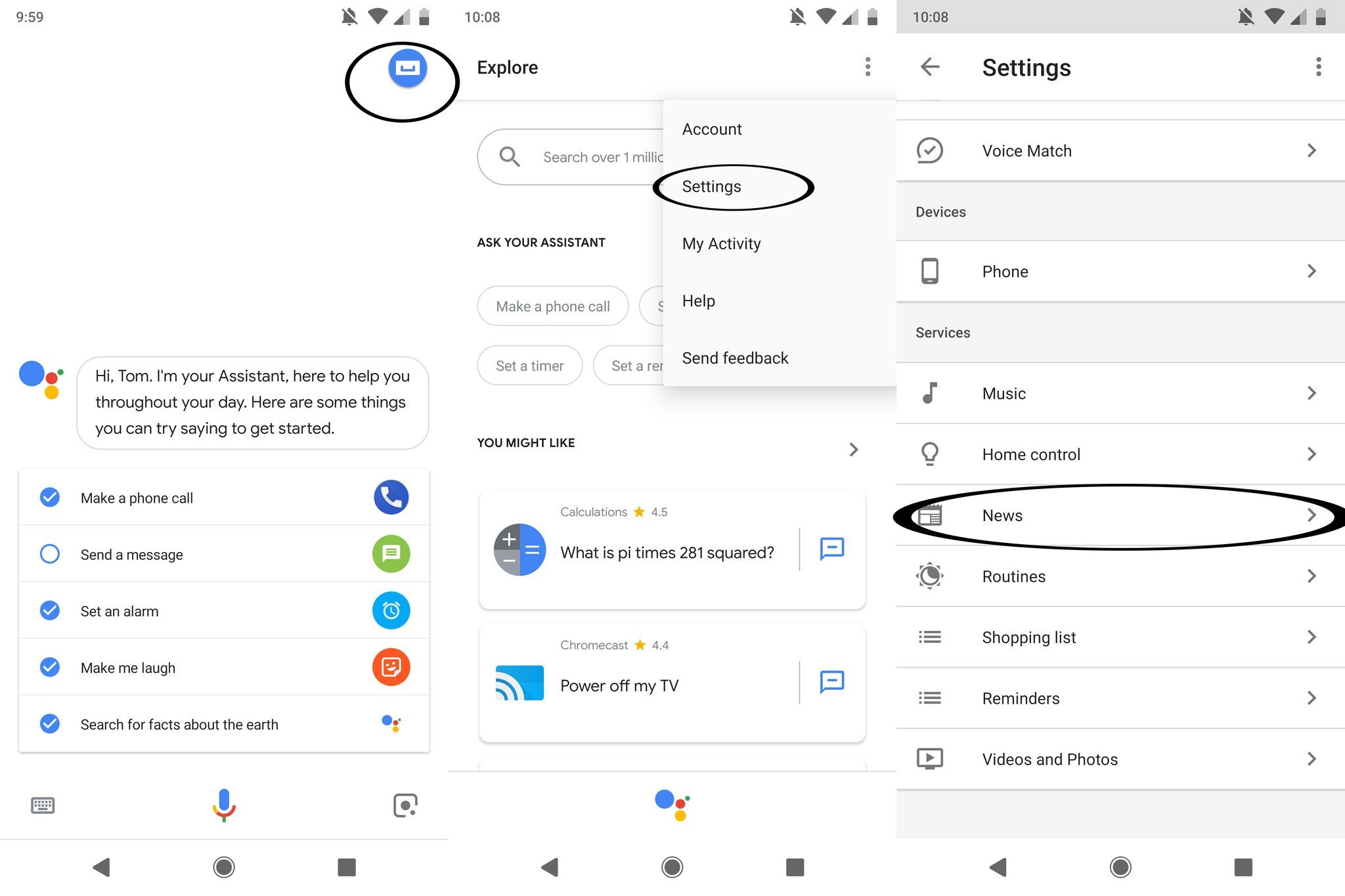This screenshot has width=1345, height=896.
Task: Click the Set an alarm checkbox
Action: point(49,610)
